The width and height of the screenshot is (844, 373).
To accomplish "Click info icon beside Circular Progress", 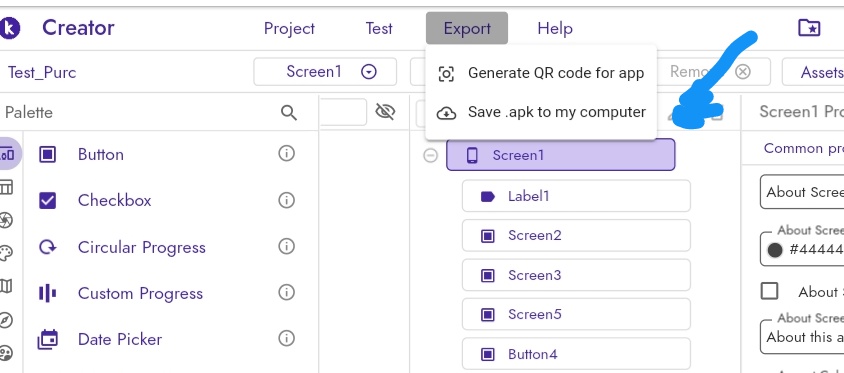I will [286, 247].
